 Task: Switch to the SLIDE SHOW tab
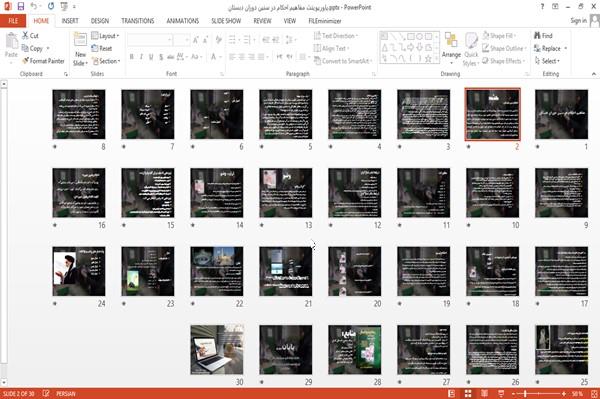click(x=226, y=21)
